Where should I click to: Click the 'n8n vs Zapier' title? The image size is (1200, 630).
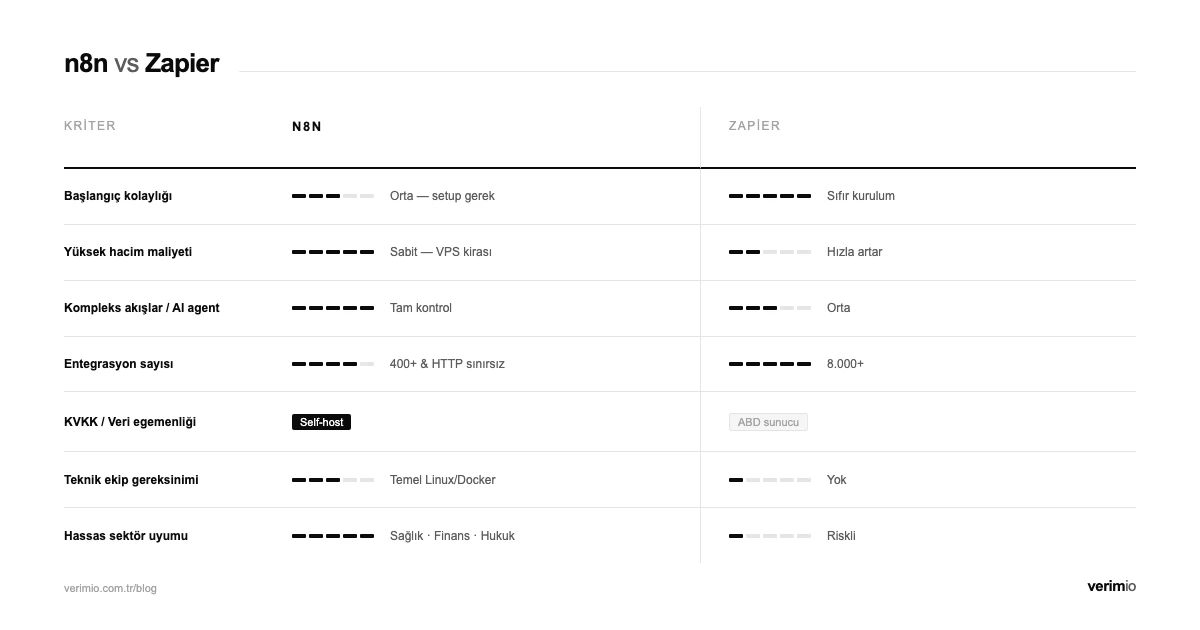(141, 64)
